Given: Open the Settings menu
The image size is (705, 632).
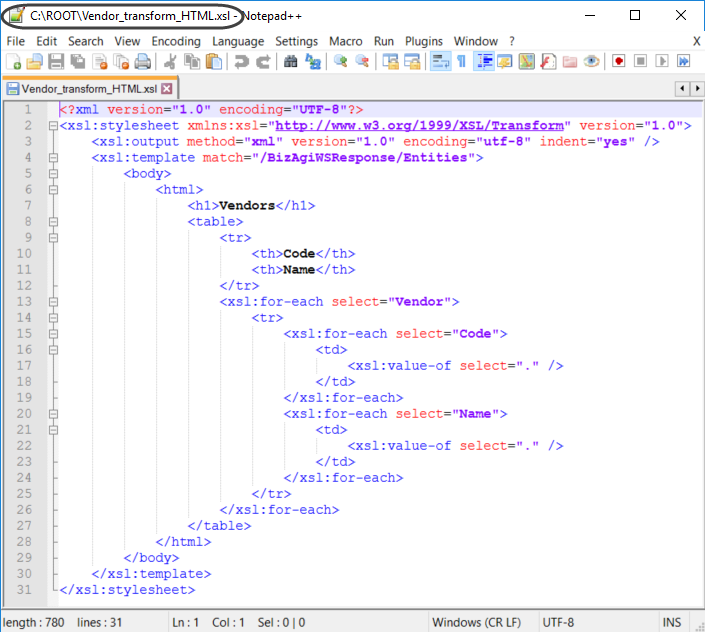Looking at the screenshot, I should click(296, 41).
